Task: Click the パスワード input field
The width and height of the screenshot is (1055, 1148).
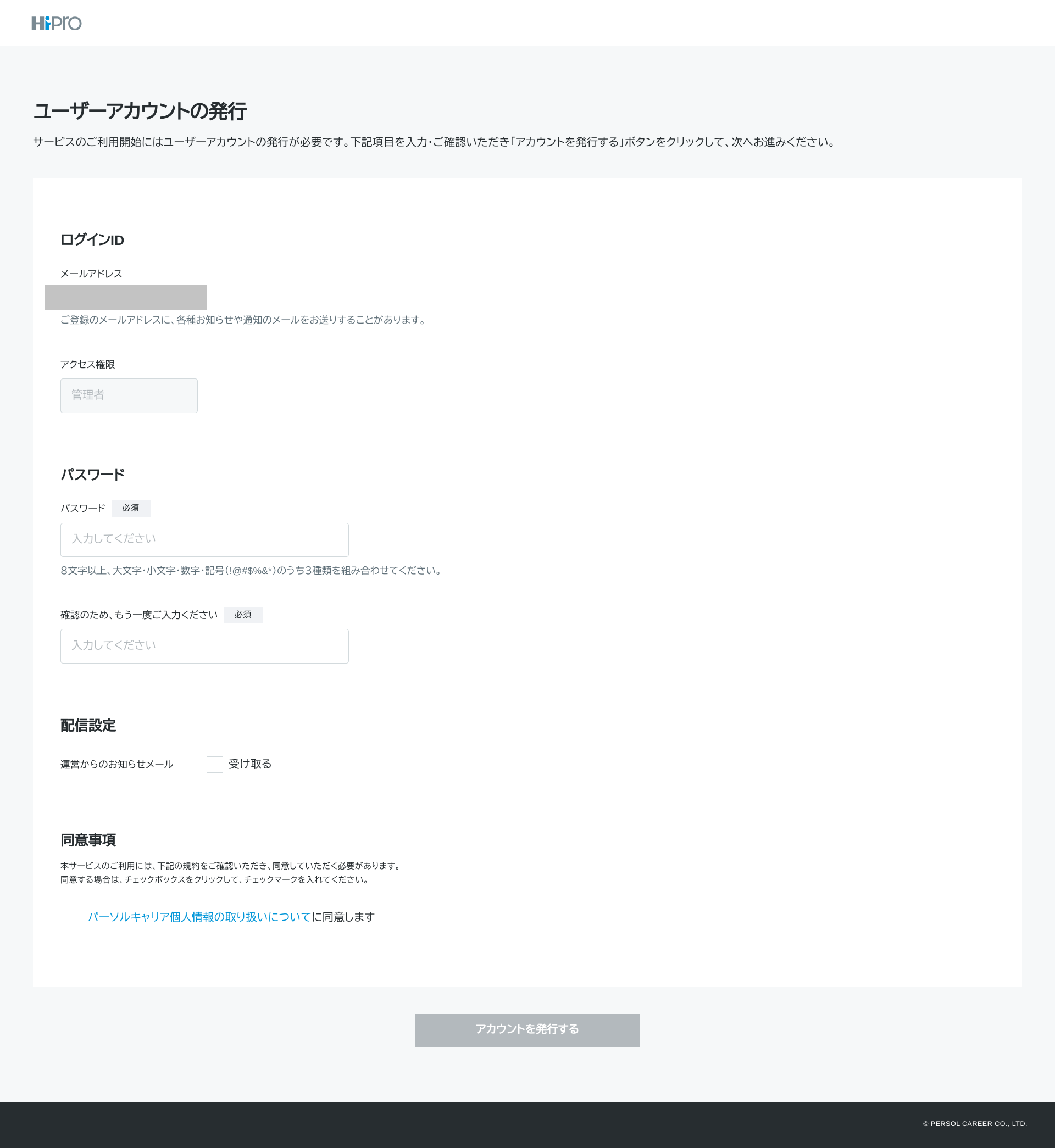Action: point(204,539)
